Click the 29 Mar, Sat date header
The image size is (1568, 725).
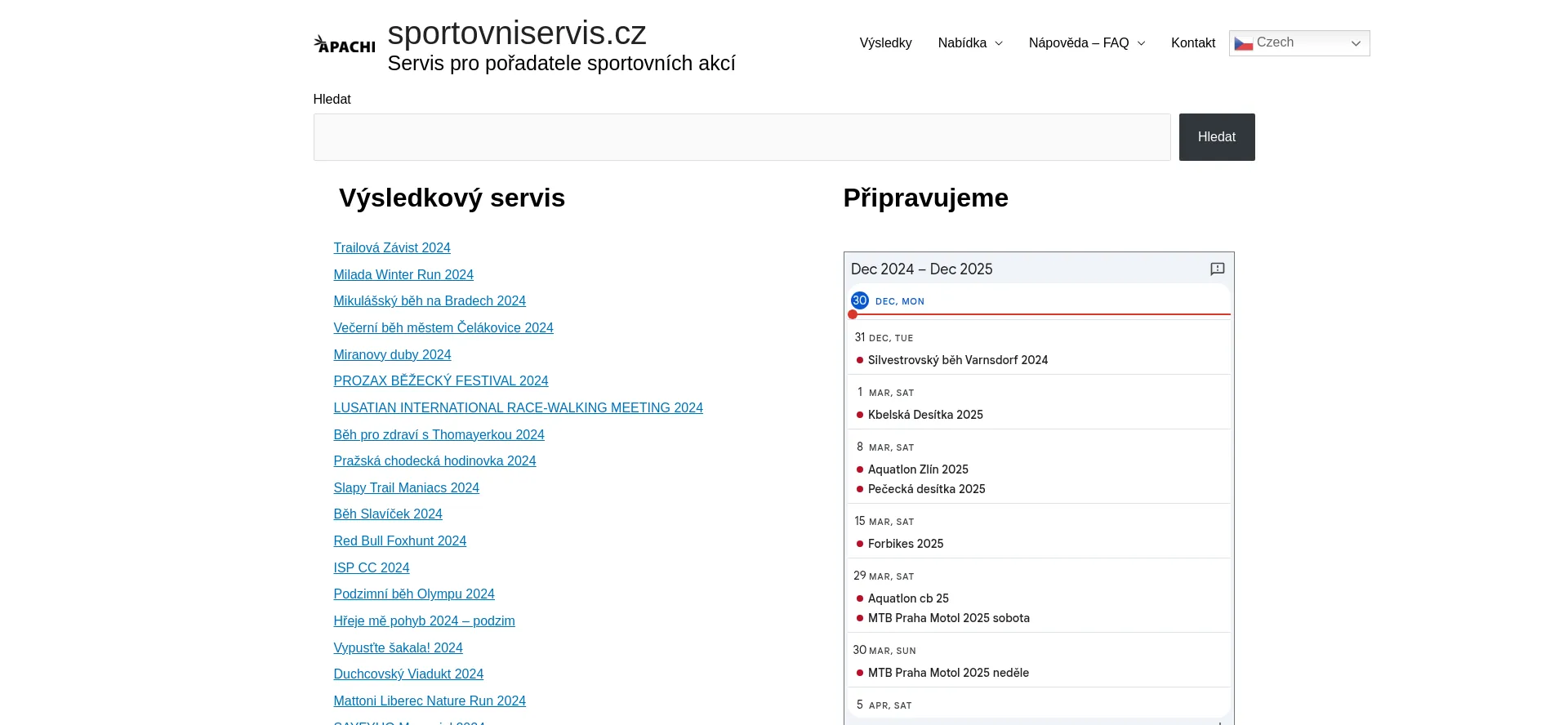tap(884, 576)
